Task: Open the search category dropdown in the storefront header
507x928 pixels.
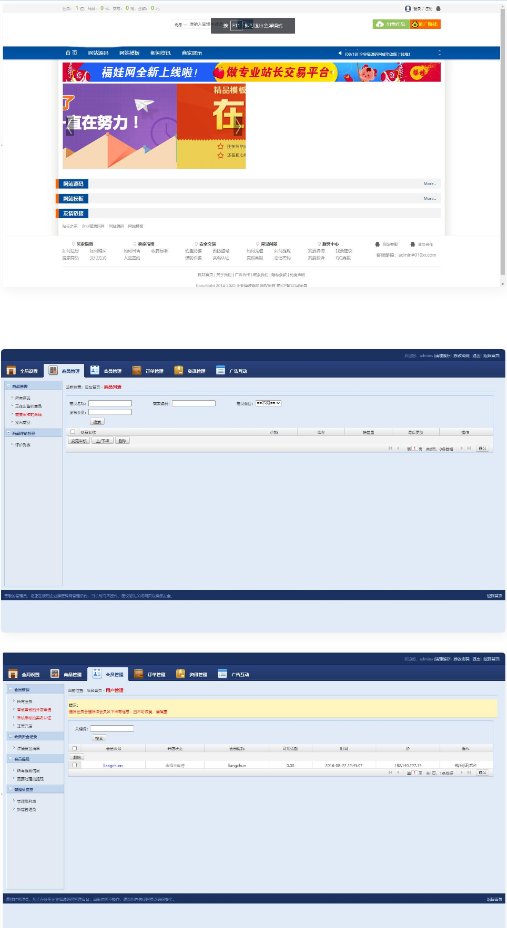Action: tap(180, 25)
